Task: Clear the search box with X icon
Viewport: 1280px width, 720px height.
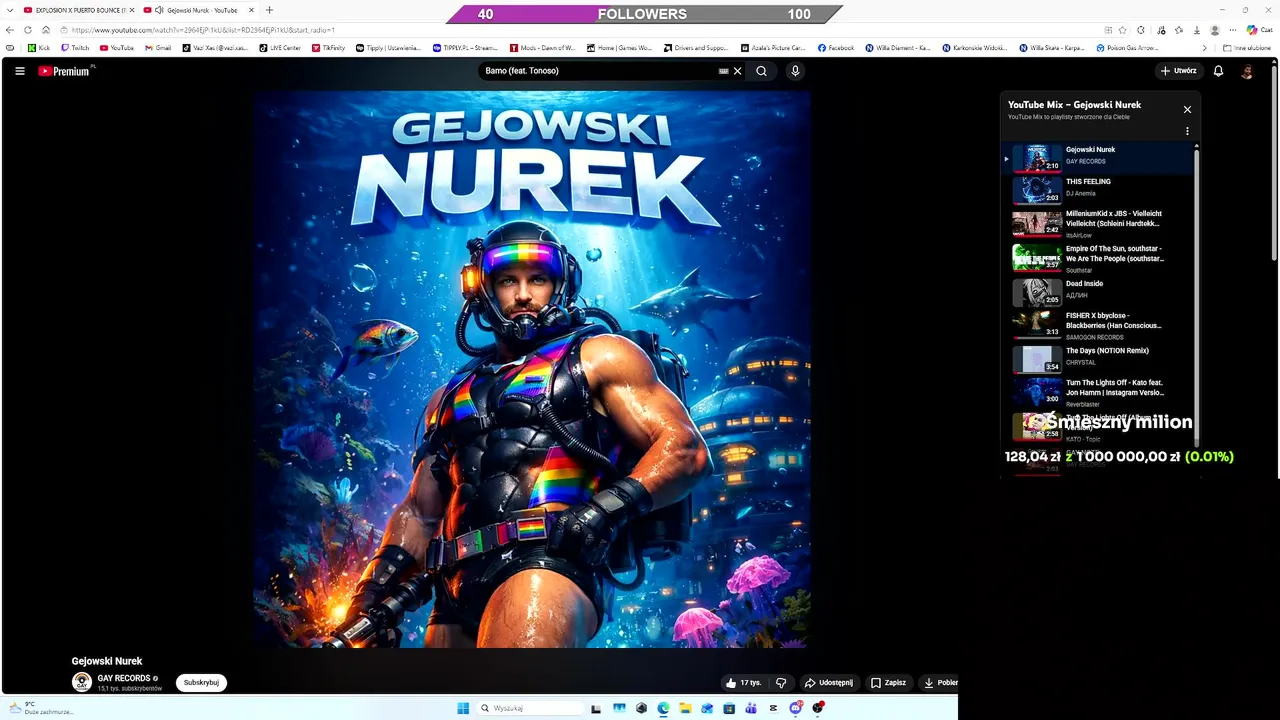Action: [738, 71]
